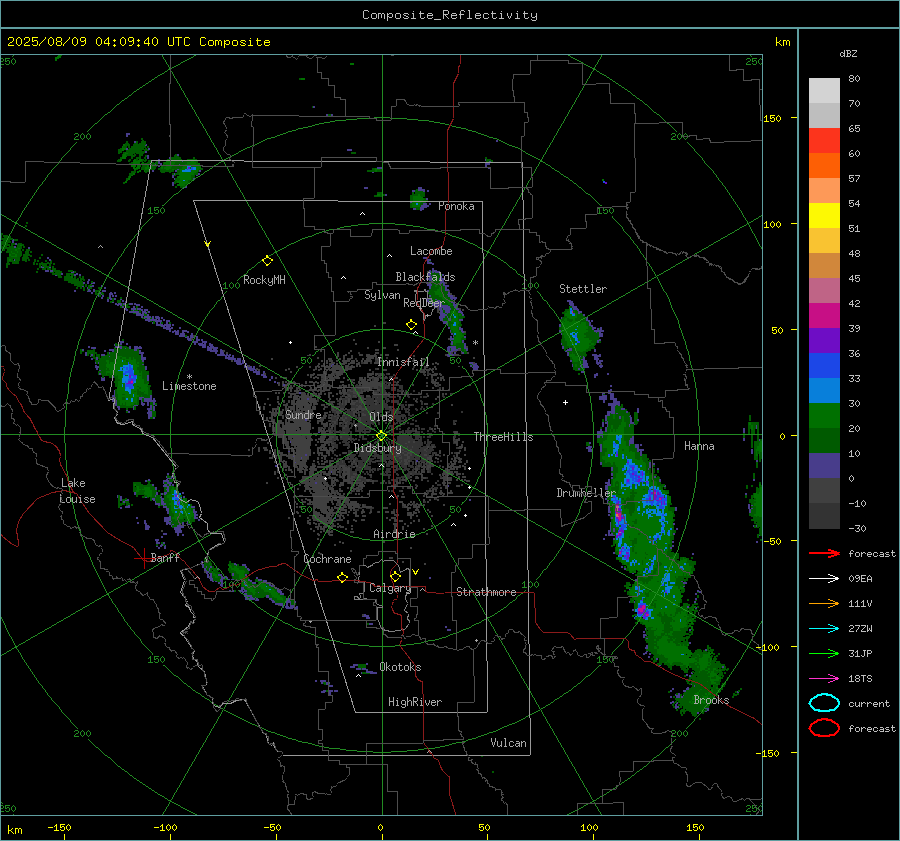
Task: Click the strong storm echo near Limestone
Action: coord(127,377)
